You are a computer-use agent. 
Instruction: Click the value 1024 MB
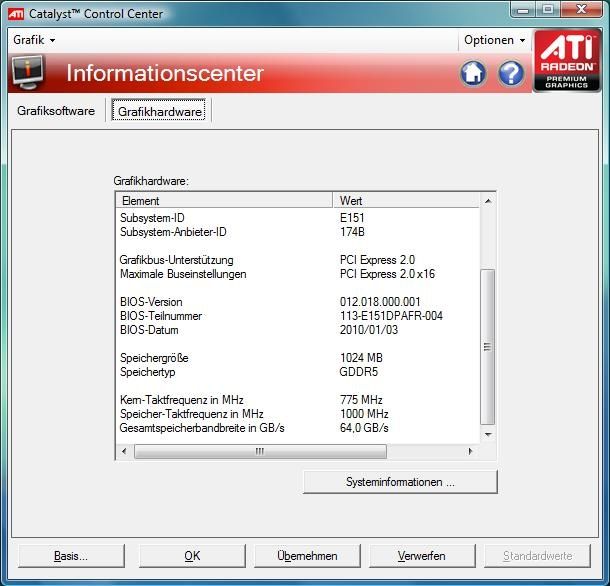click(x=361, y=358)
